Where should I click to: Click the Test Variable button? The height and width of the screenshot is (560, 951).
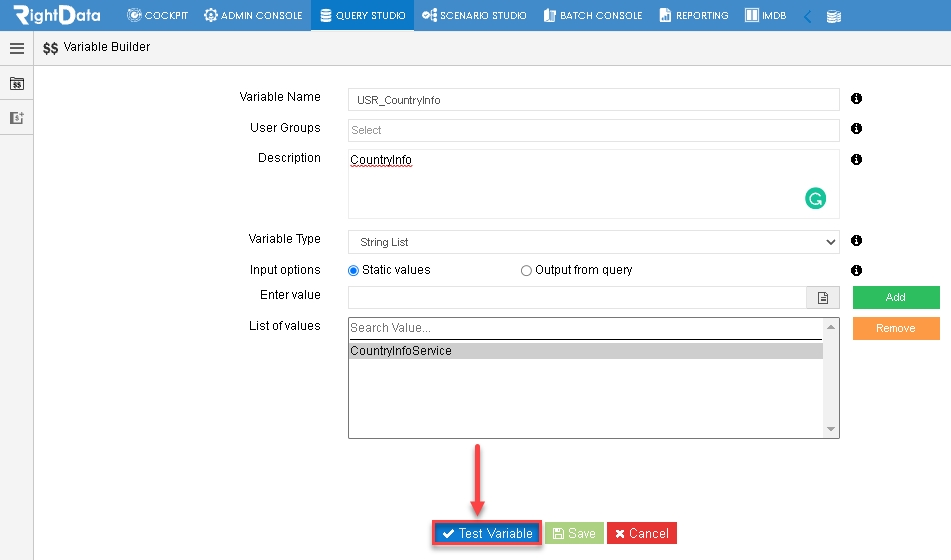click(x=487, y=533)
